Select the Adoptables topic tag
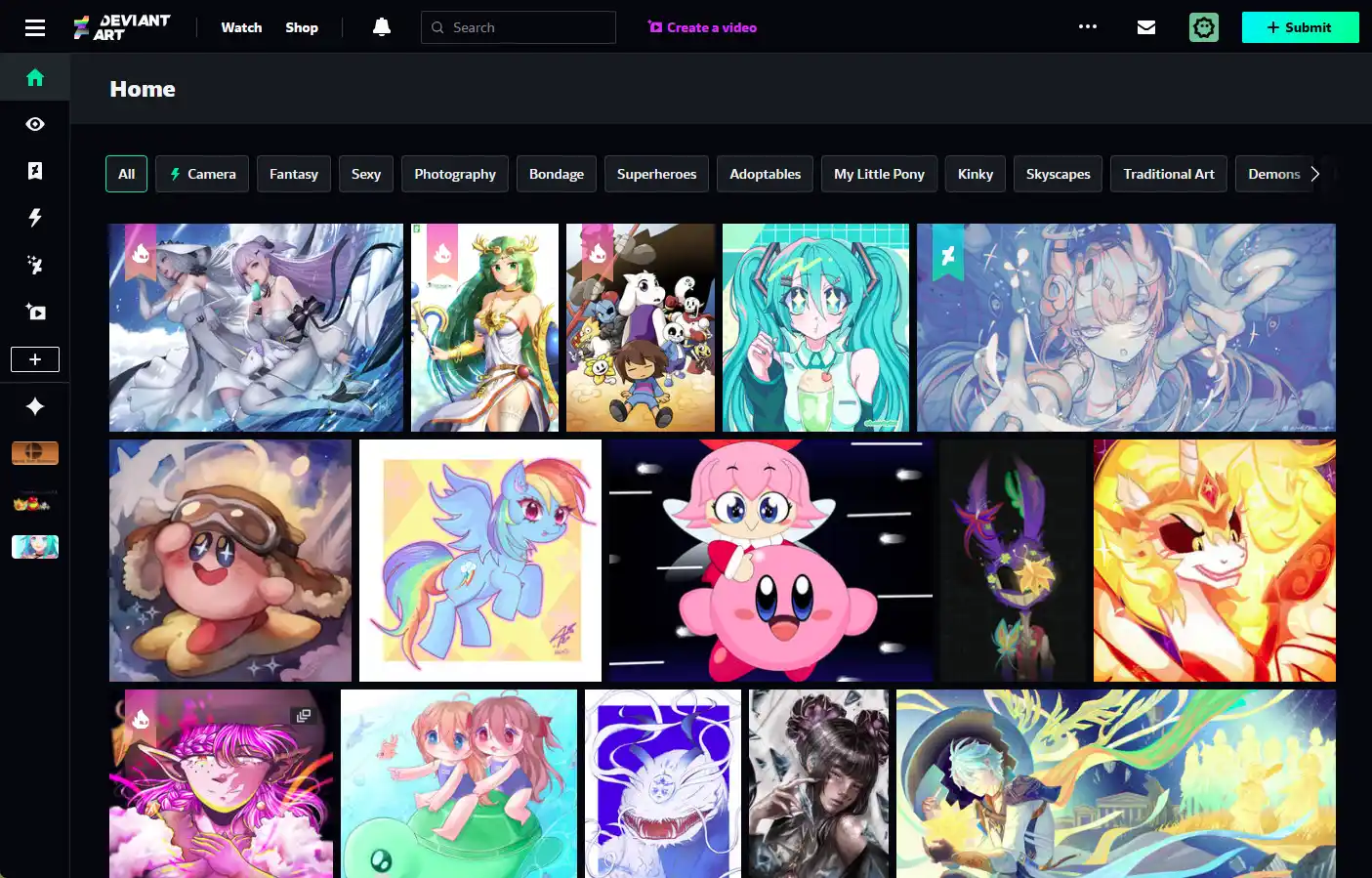The image size is (1372, 878). pos(765,174)
